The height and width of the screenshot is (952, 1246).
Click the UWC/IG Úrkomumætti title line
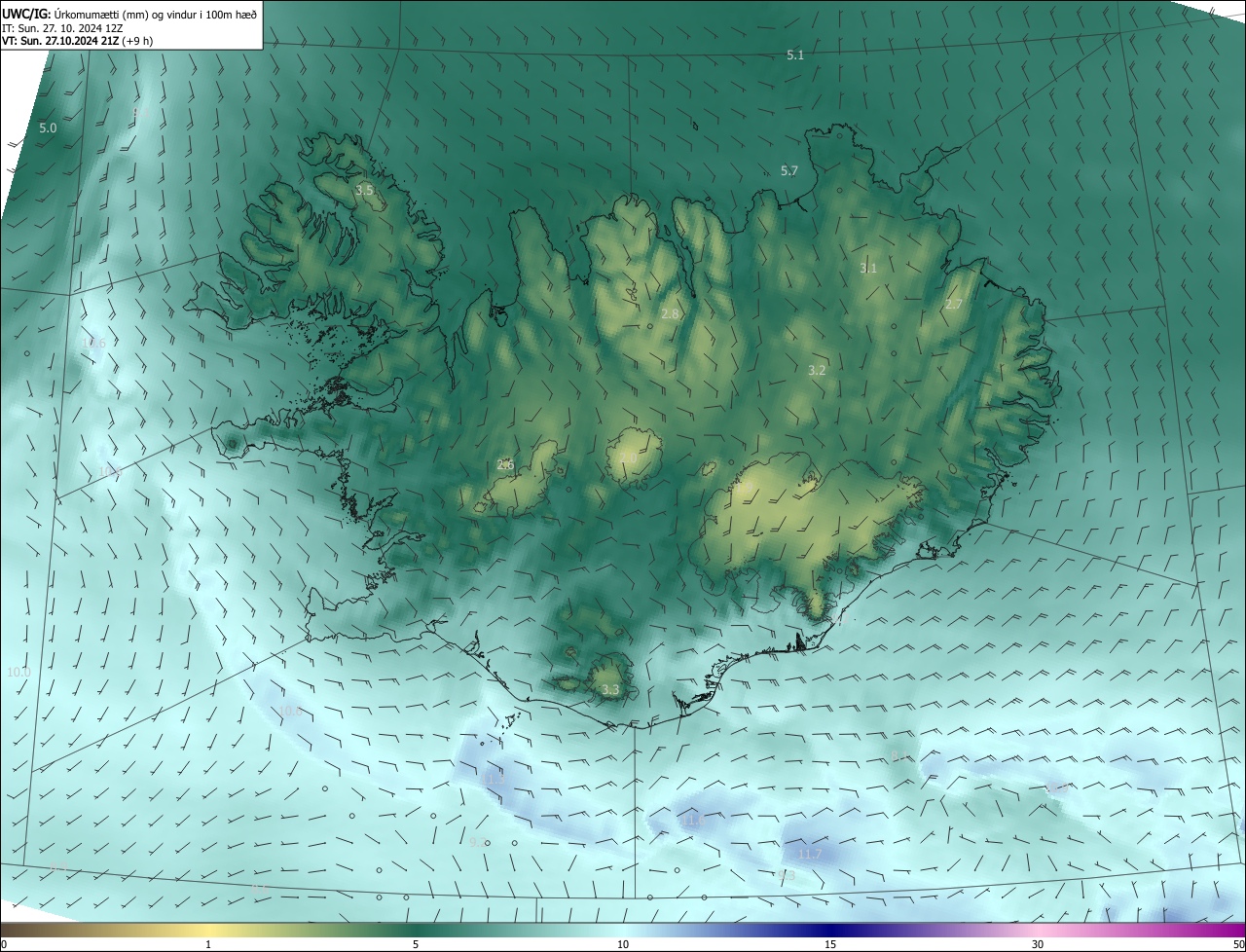[129, 13]
